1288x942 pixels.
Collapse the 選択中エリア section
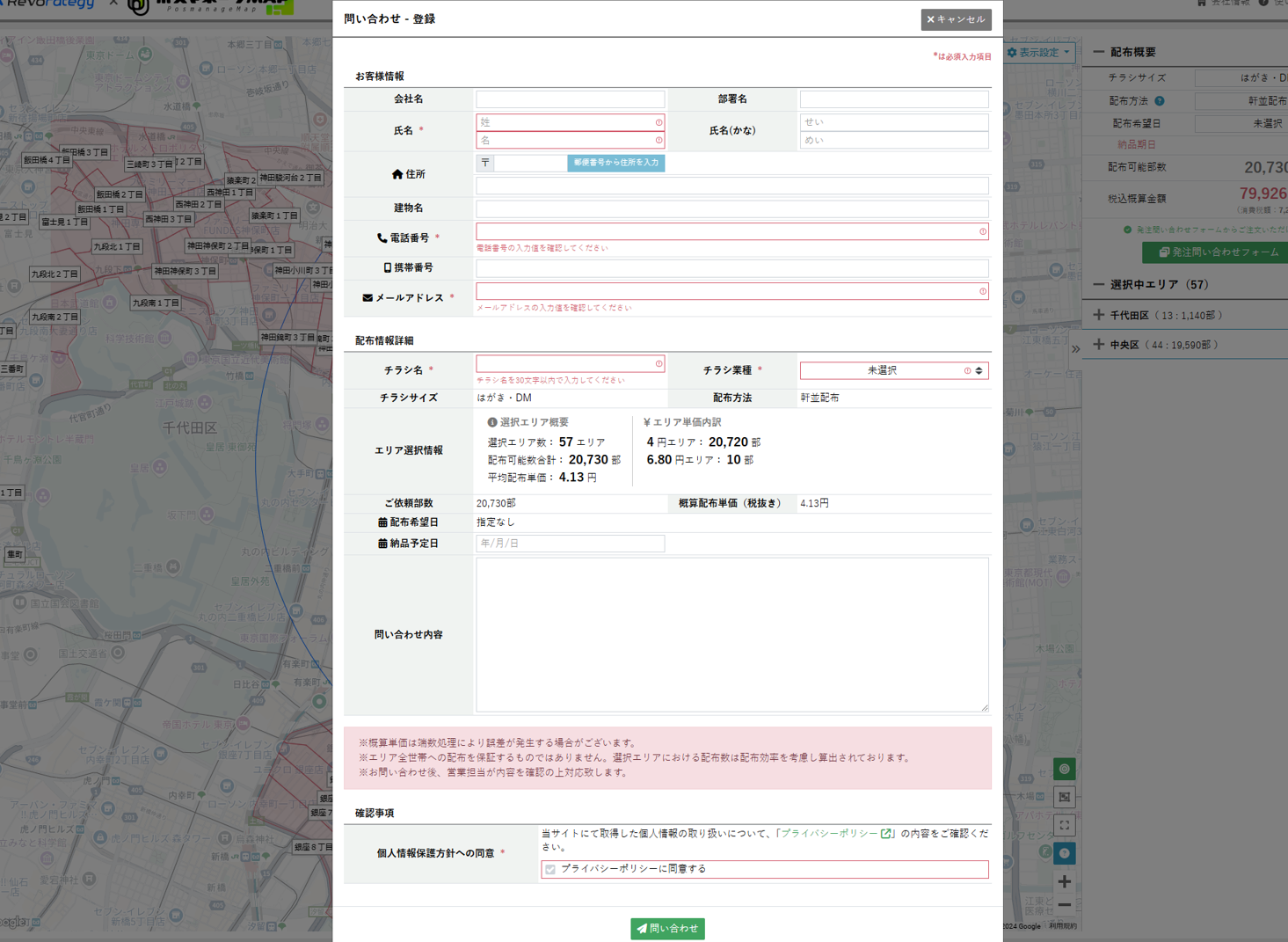pyautogui.click(x=1099, y=285)
